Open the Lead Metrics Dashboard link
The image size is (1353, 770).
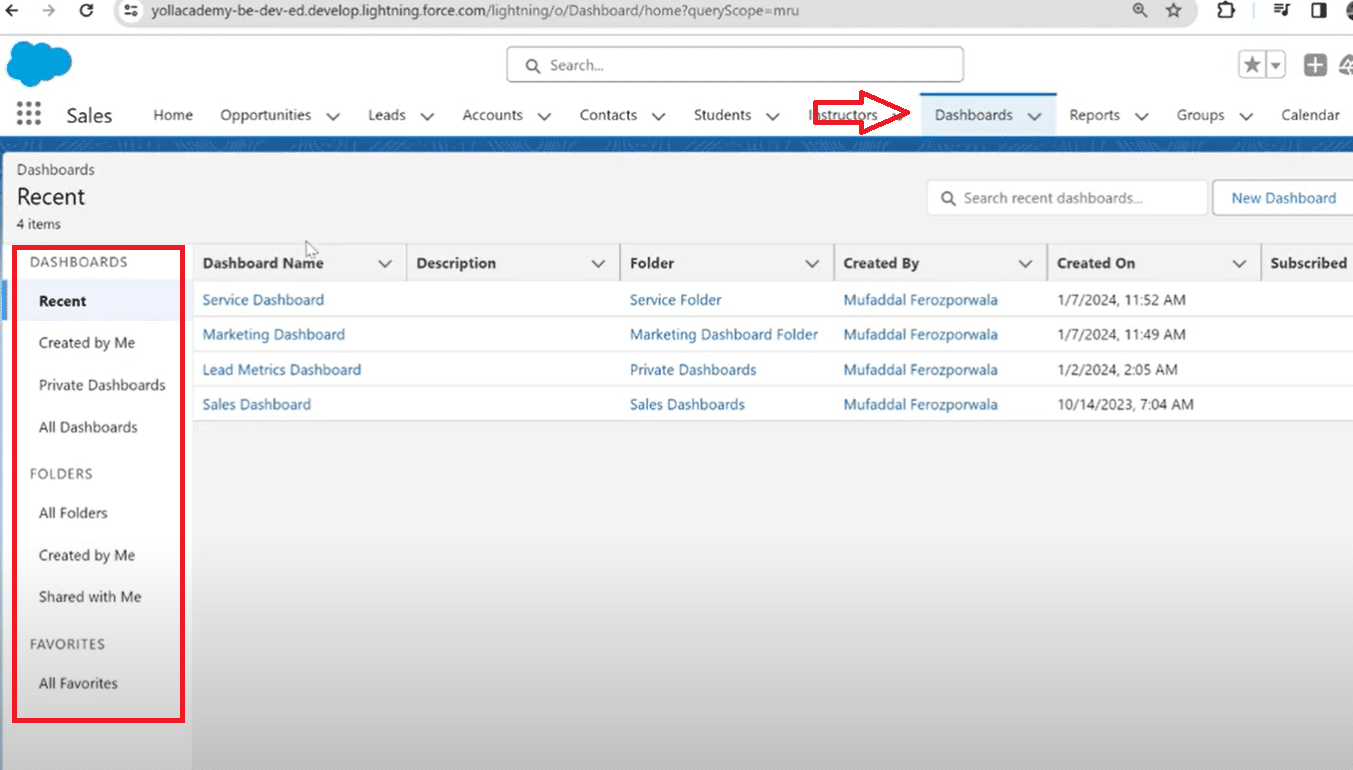click(x=281, y=369)
